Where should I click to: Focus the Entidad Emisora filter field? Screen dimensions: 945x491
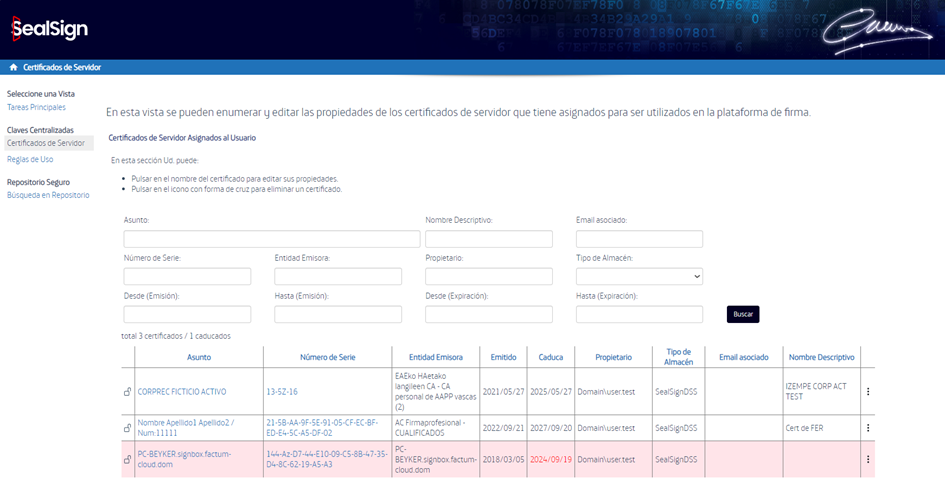pyautogui.click(x=338, y=277)
